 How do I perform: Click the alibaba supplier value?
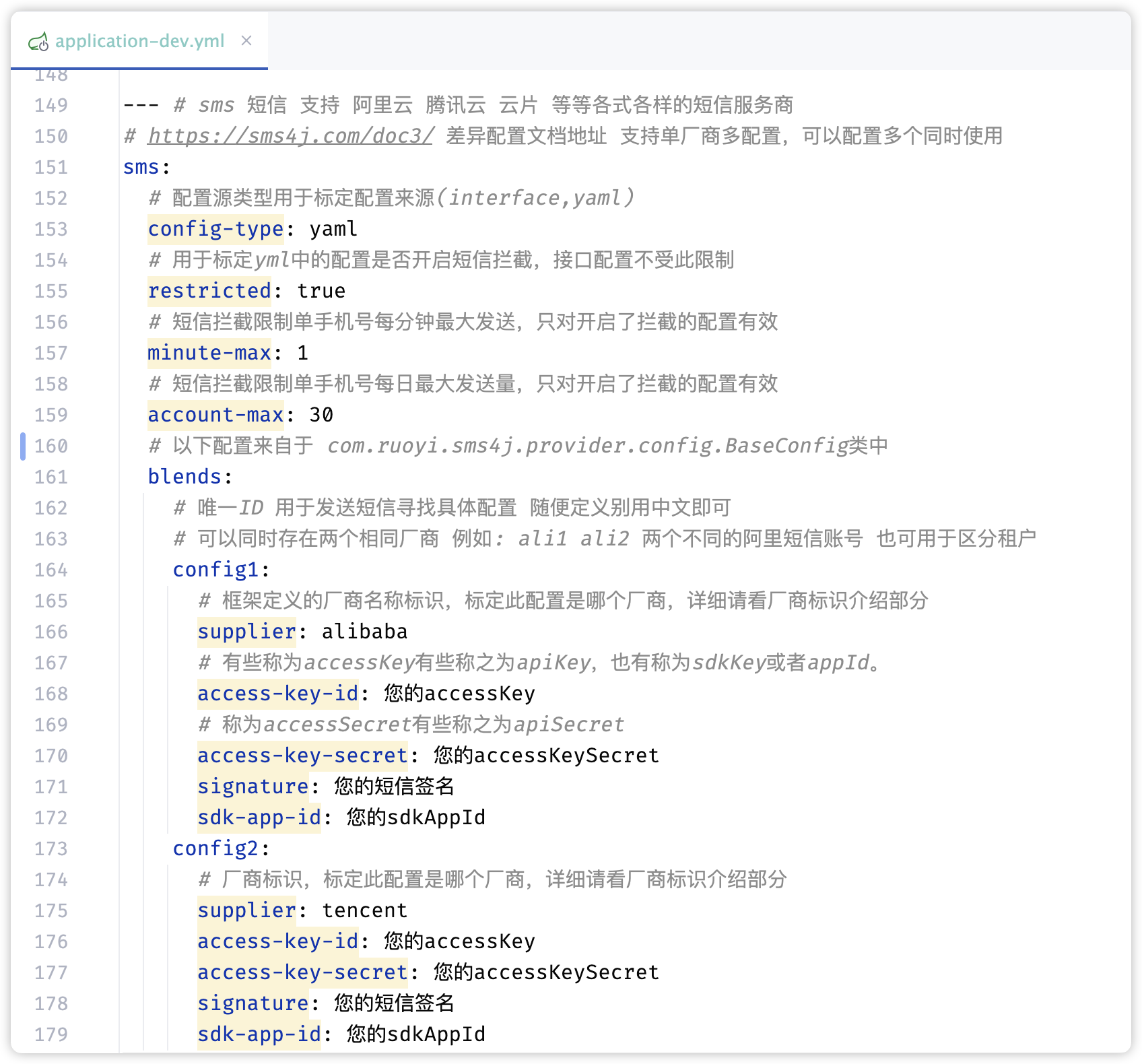point(364,632)
